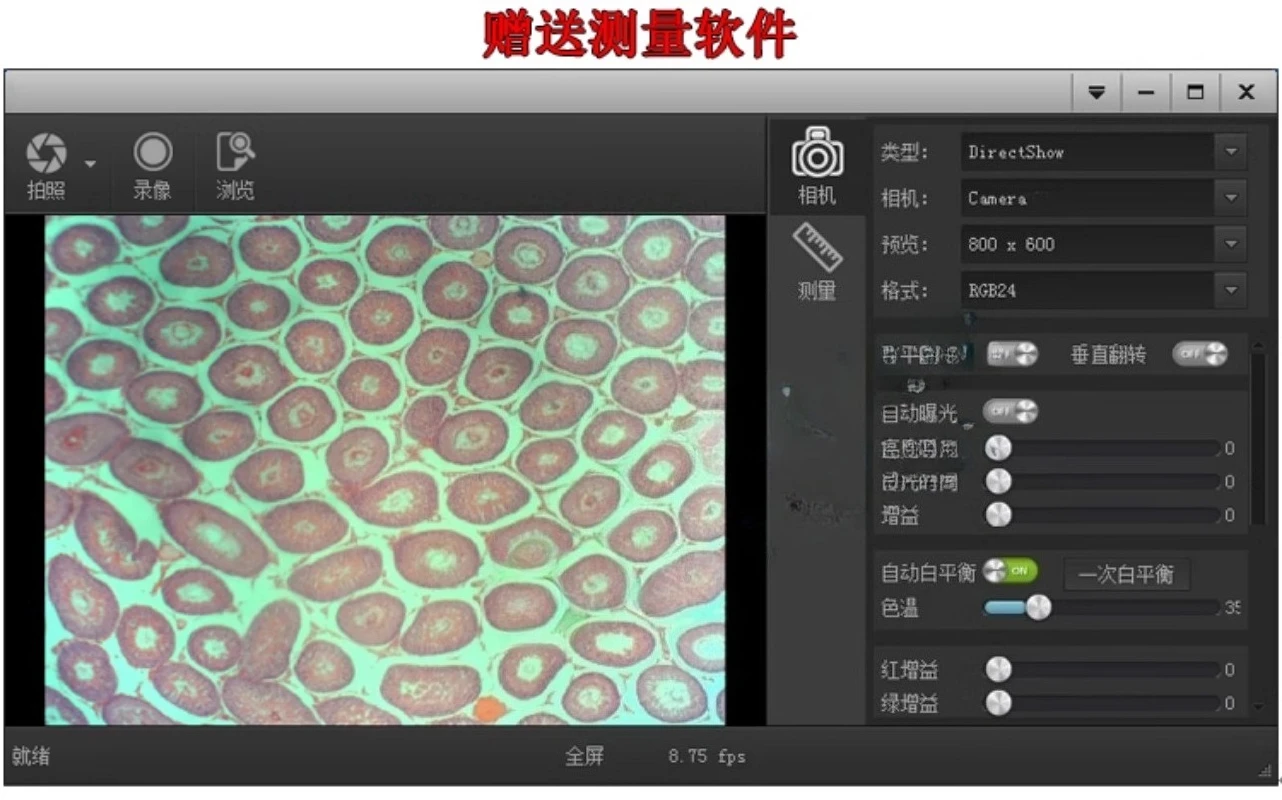
Task: Open the 预览 800 x 600 dropdown
Action: (x=1231, y=244)
